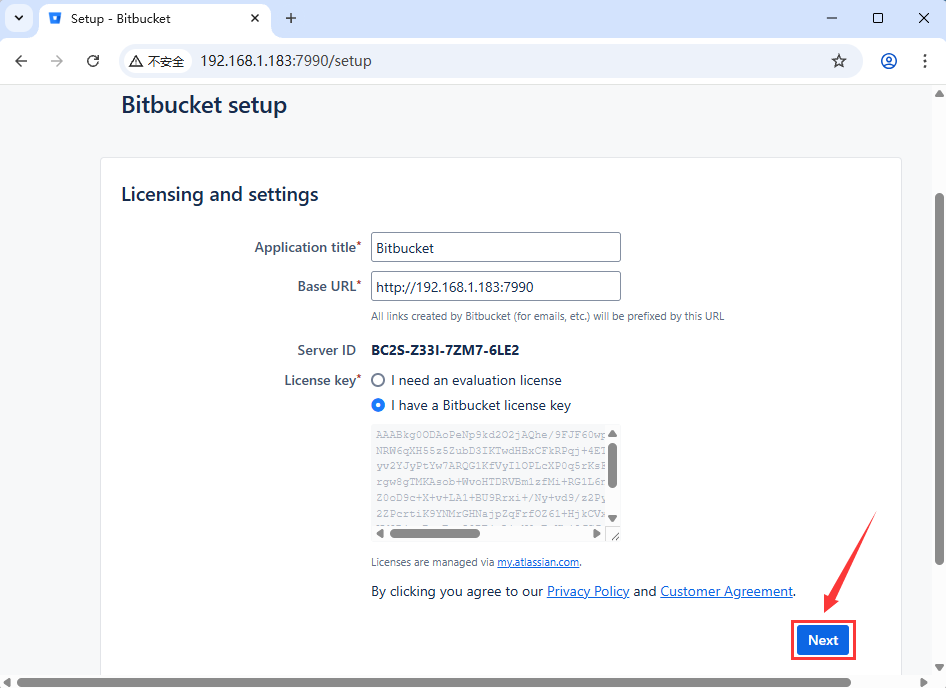Open the my.atlassian.com link

tap(538, 562)
